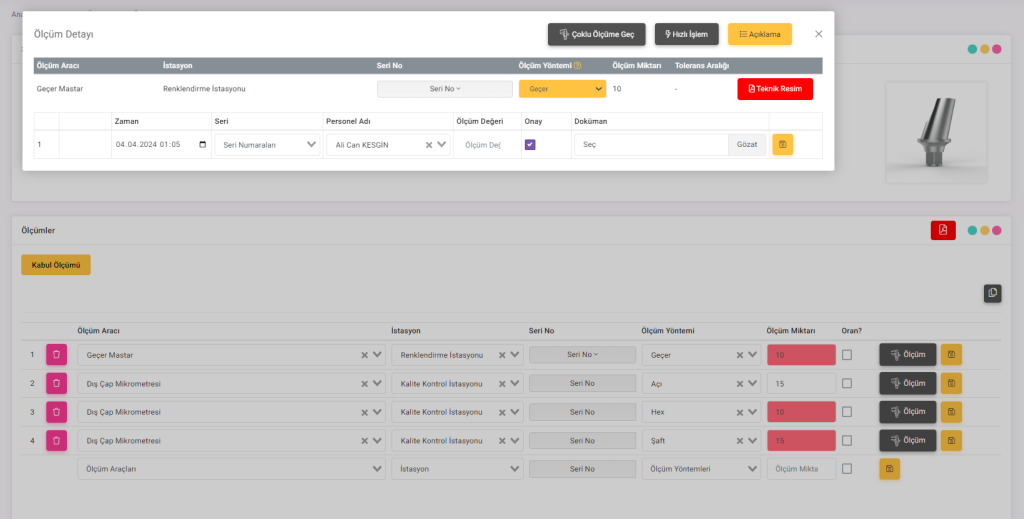This screenshot has width=1024, height=519.
Task: Open the orange Geçer method dropdown
Action: tap(562, 89)
